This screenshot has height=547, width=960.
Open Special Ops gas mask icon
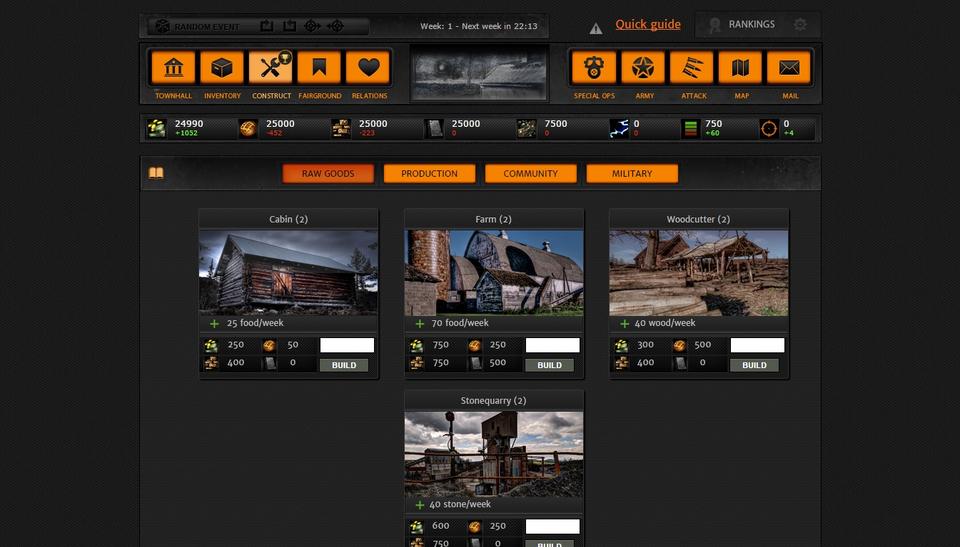(x=594, y=68)
